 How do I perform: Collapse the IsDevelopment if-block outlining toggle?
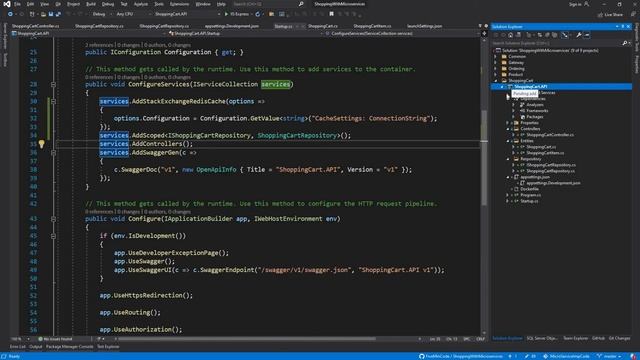click(53, 236)
